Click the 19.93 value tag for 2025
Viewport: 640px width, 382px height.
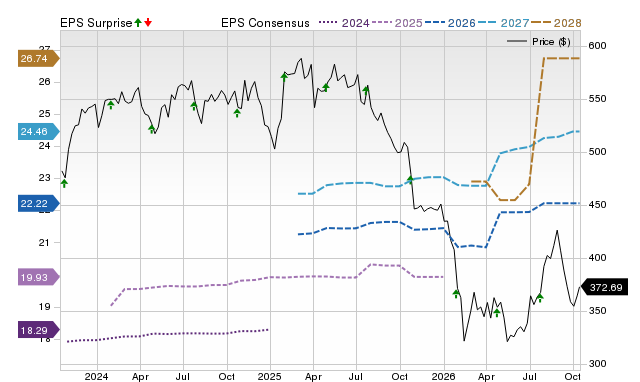tap(38, 278)
